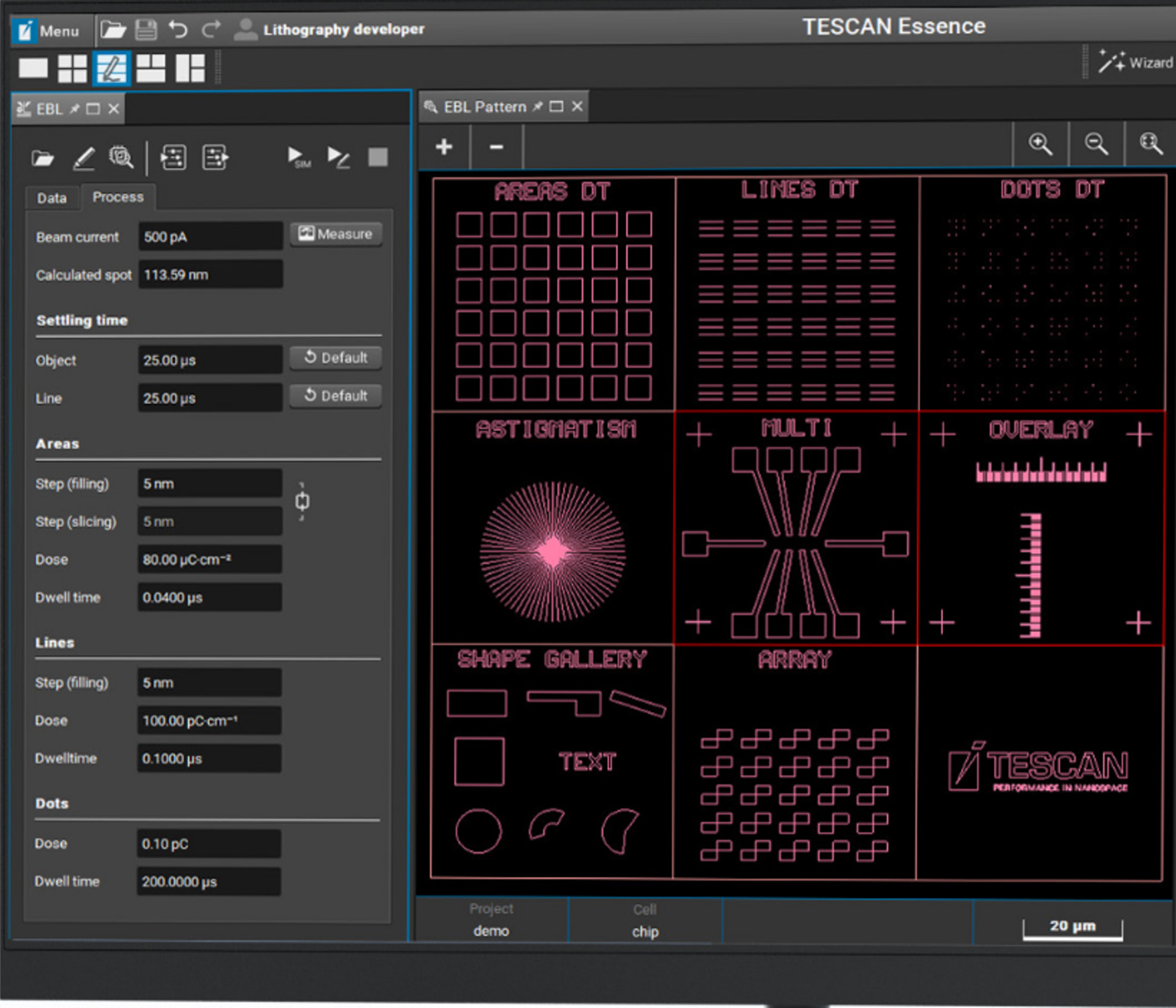Undo the last action
Screen dimensions: 1176x1008
tap(176, 29)
